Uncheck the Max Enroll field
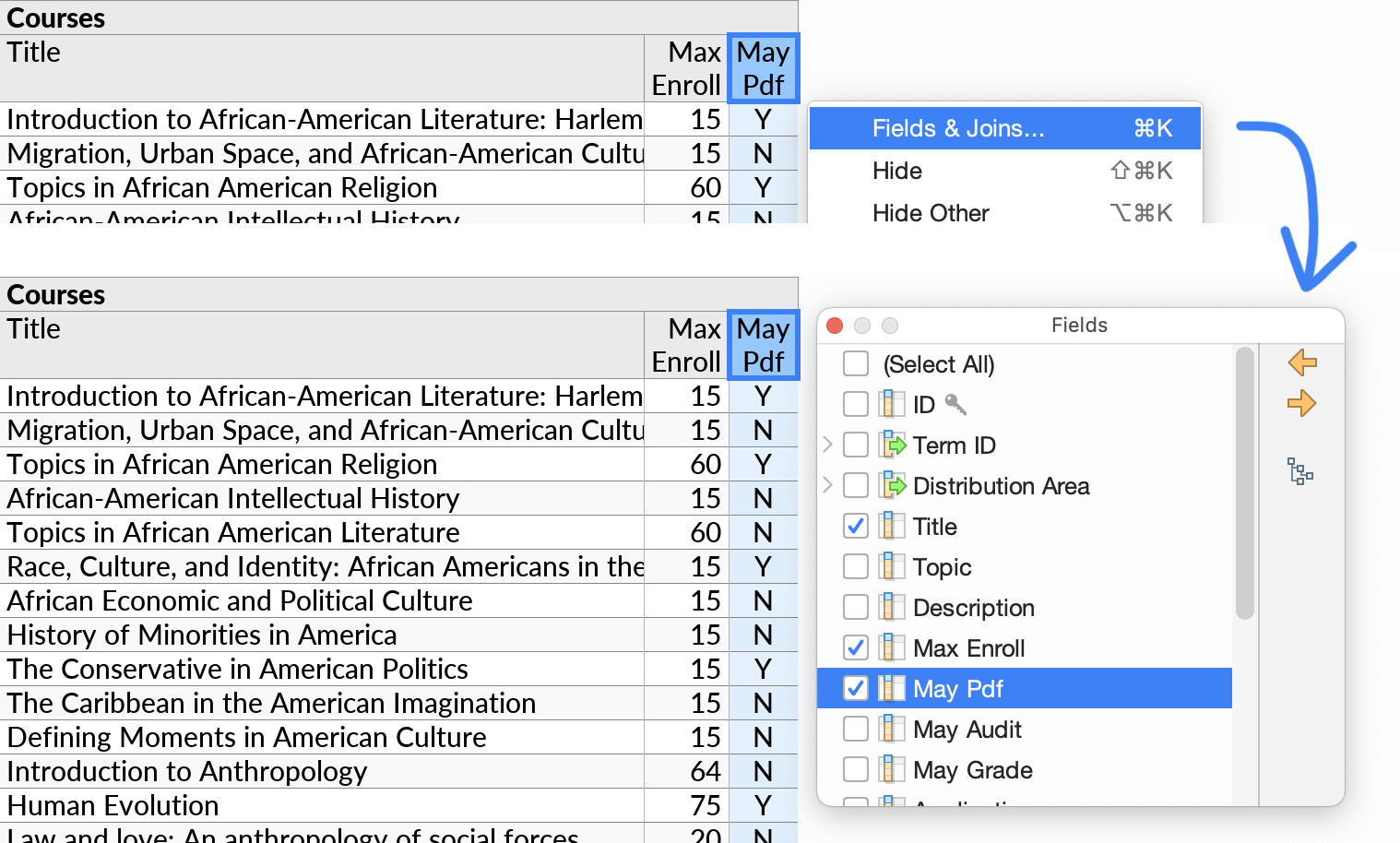The image size is (1400, 843). (855, 647)
